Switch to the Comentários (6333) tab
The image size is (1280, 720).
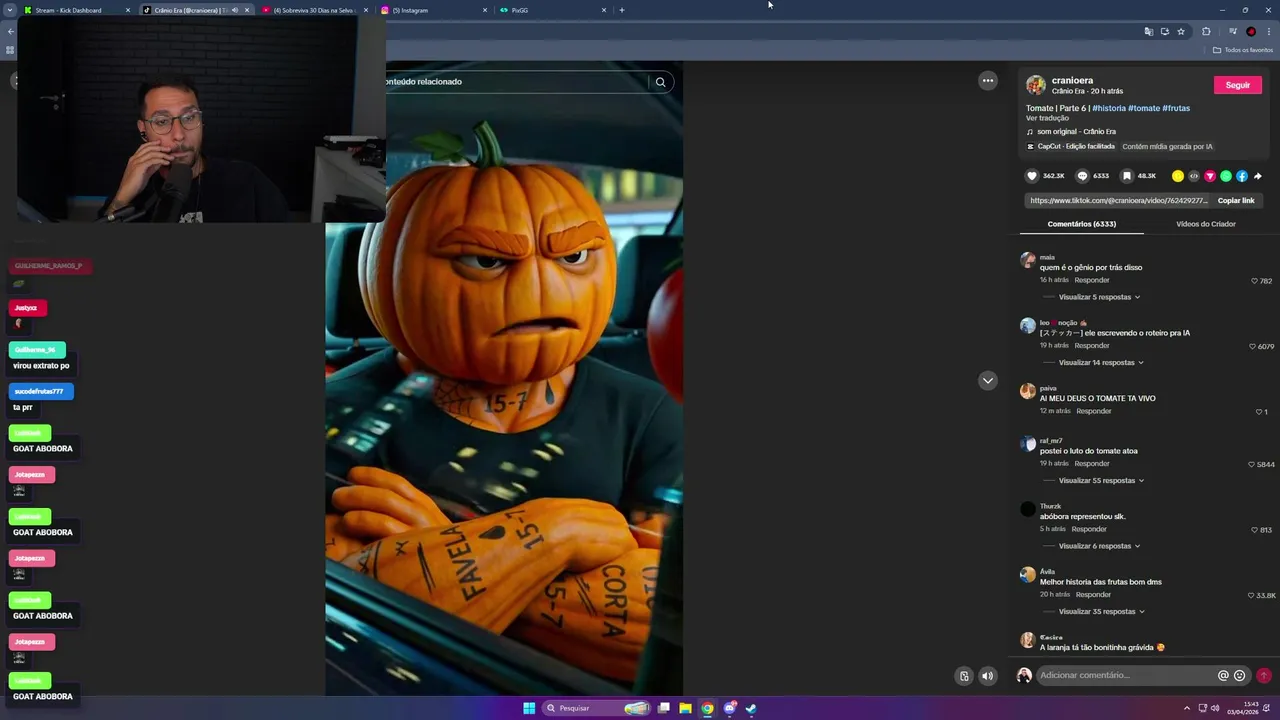(1082, 224)
